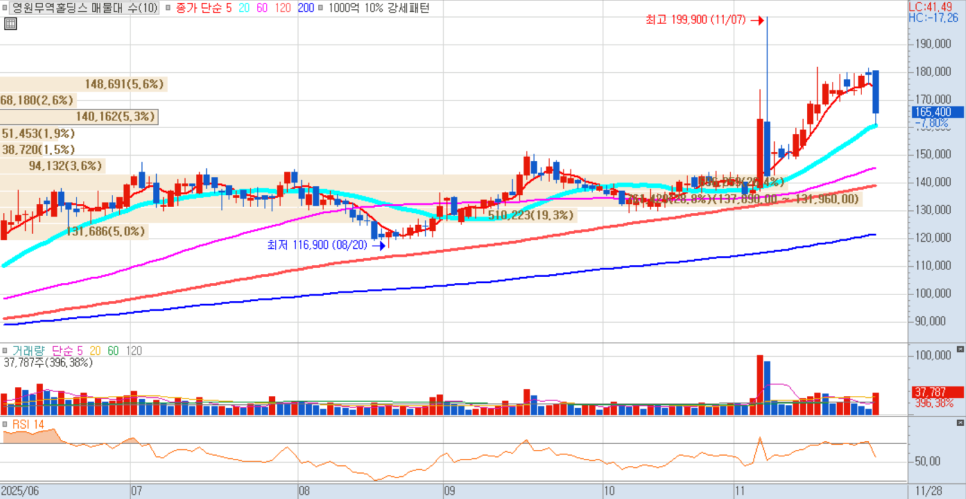
Task: Click the salmon 120 moving average label in price legend
Action: pos(282,8)
